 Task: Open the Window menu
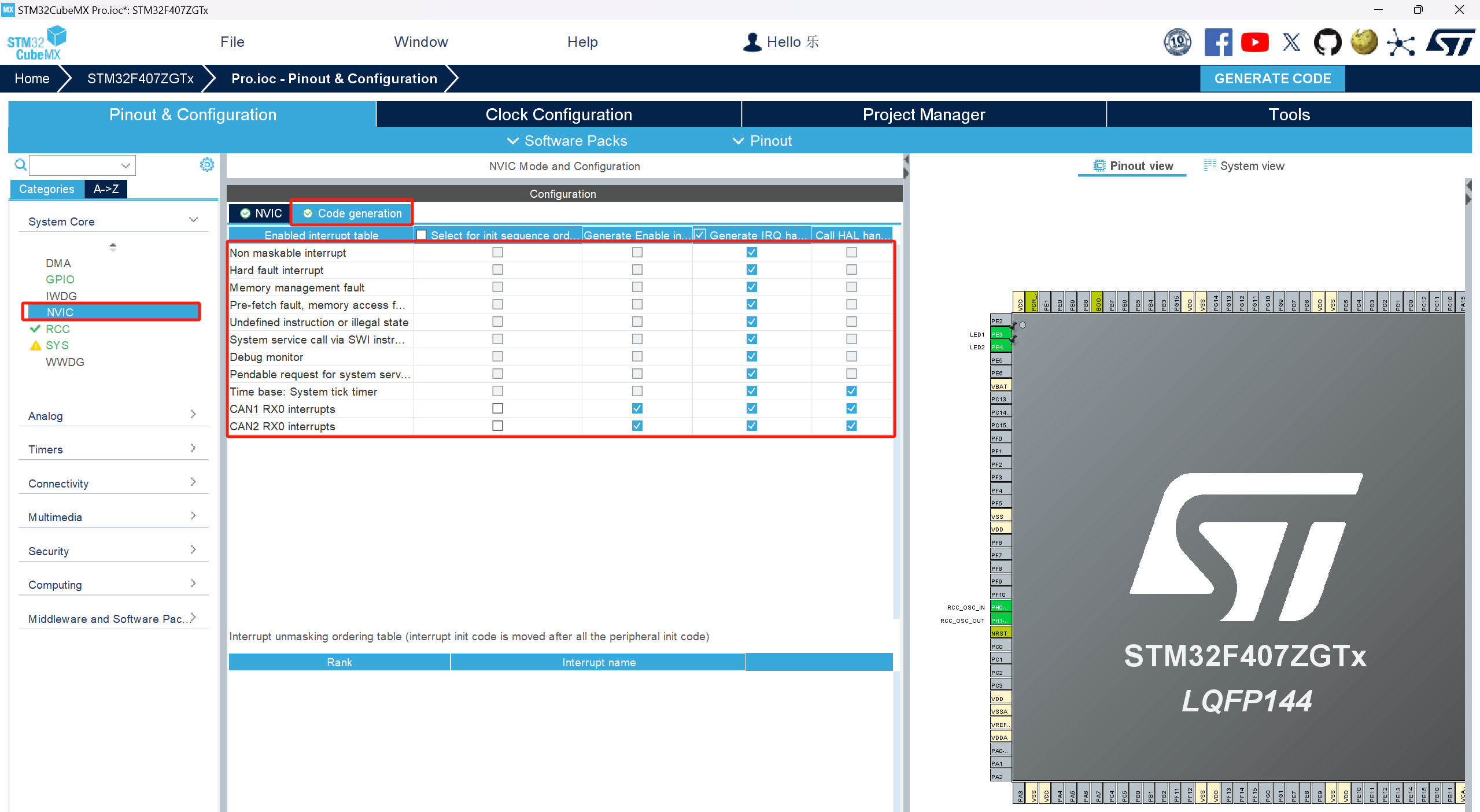[x=421, y=42]
